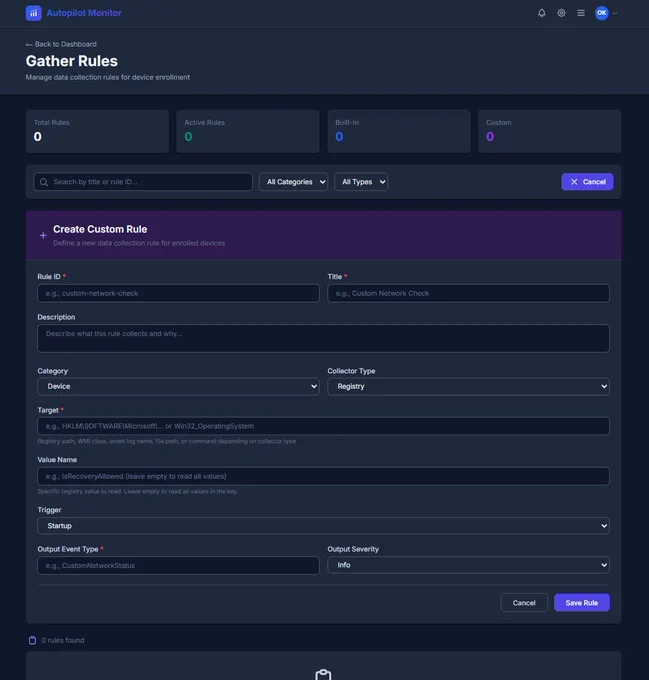This screenshot has height=680, width=649.
Task: Expand the user account chevron
Action: 615,13
